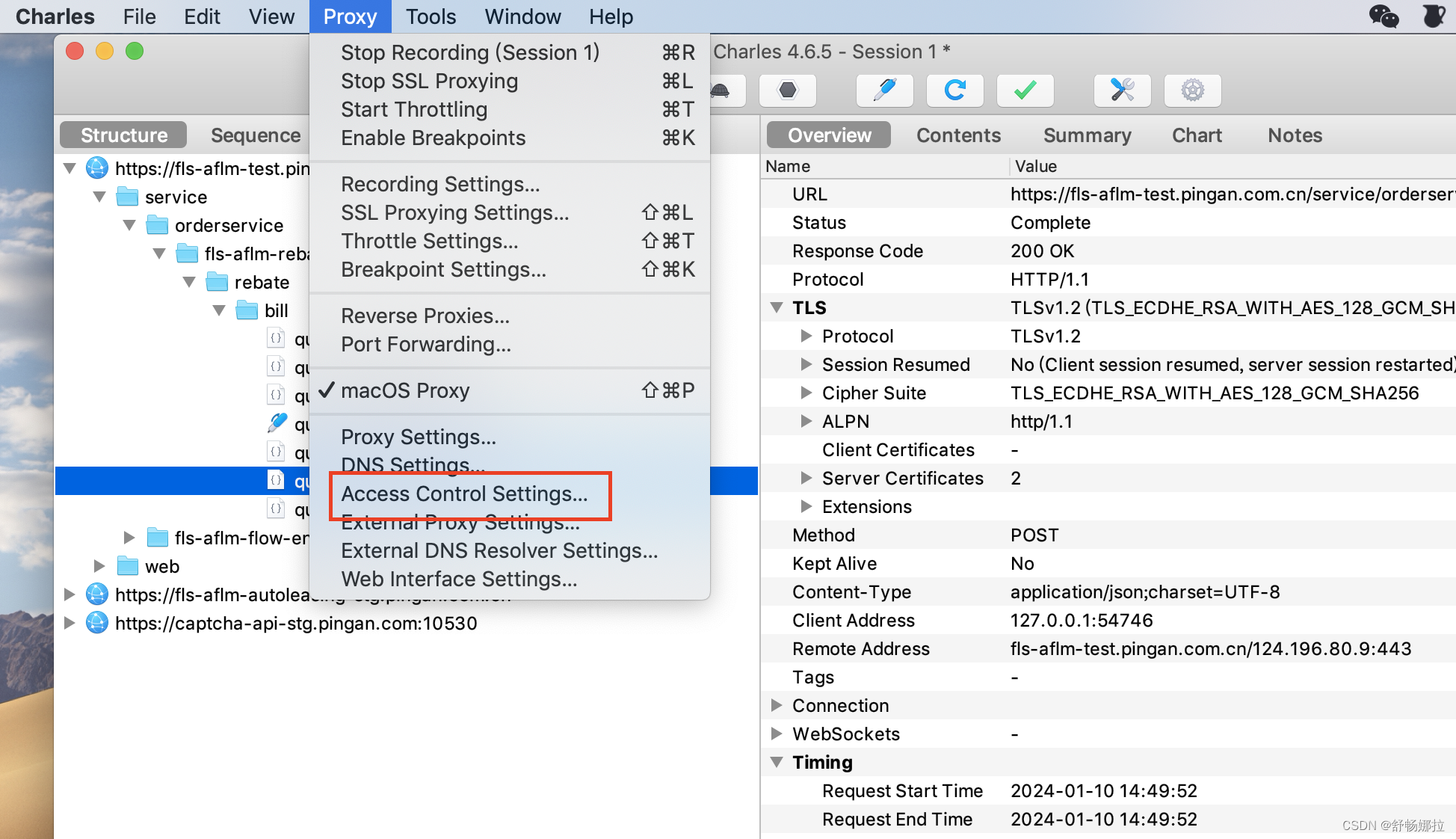This screenshot has height=839, width=1456.
Task: Click the hexagon breakpoints toolbar icon
Action: 788,90
